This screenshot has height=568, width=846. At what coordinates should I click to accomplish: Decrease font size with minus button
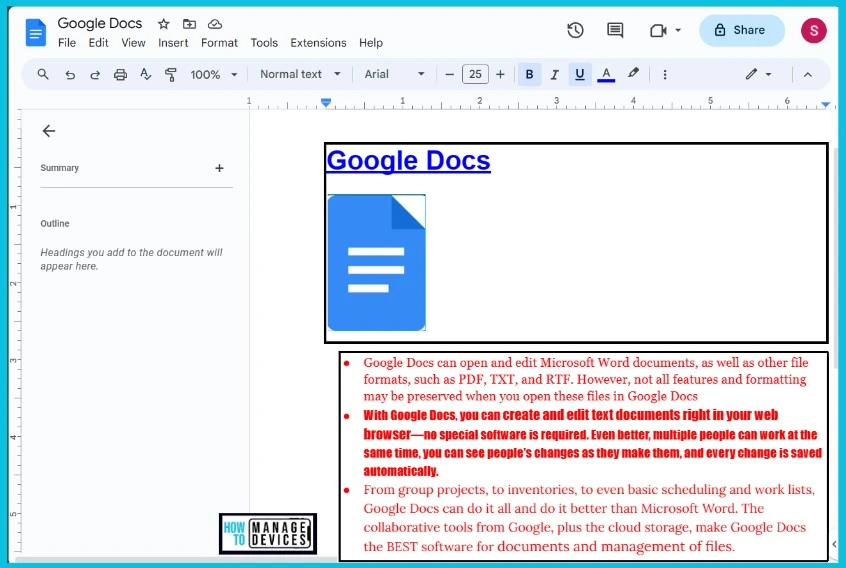[449, 74]
